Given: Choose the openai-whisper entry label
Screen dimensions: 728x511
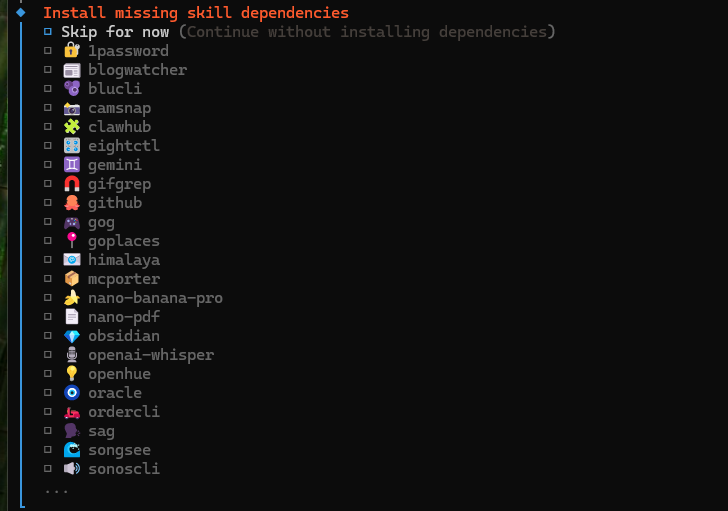Looking at the screenshot, I should tap(150, 355).
